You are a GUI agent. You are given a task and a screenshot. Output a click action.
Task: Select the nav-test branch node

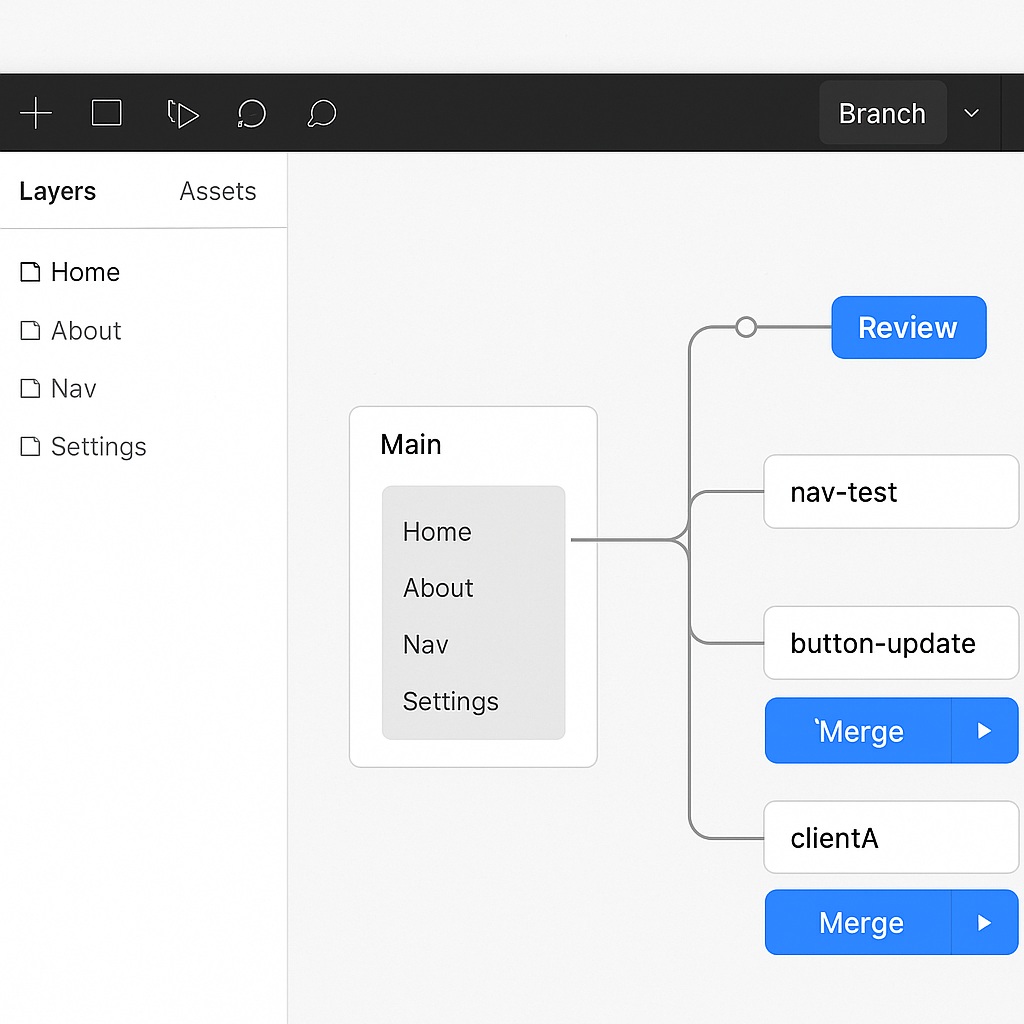point(890,491)
